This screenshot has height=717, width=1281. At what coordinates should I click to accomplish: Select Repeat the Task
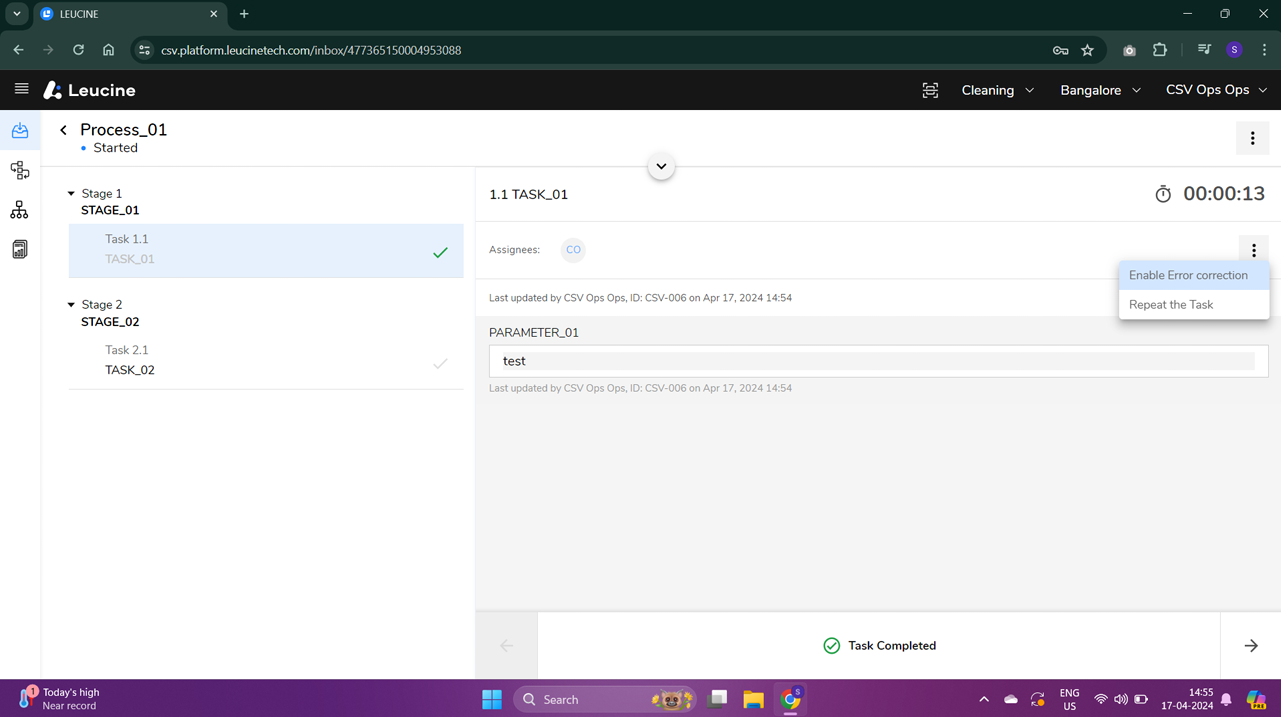point(1194,305)
